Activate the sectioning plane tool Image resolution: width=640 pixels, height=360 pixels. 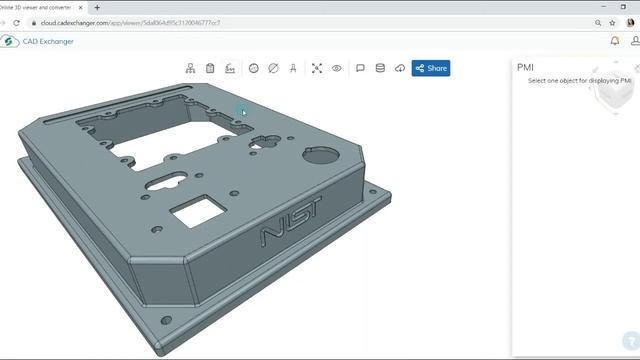(x=273, y=68)
